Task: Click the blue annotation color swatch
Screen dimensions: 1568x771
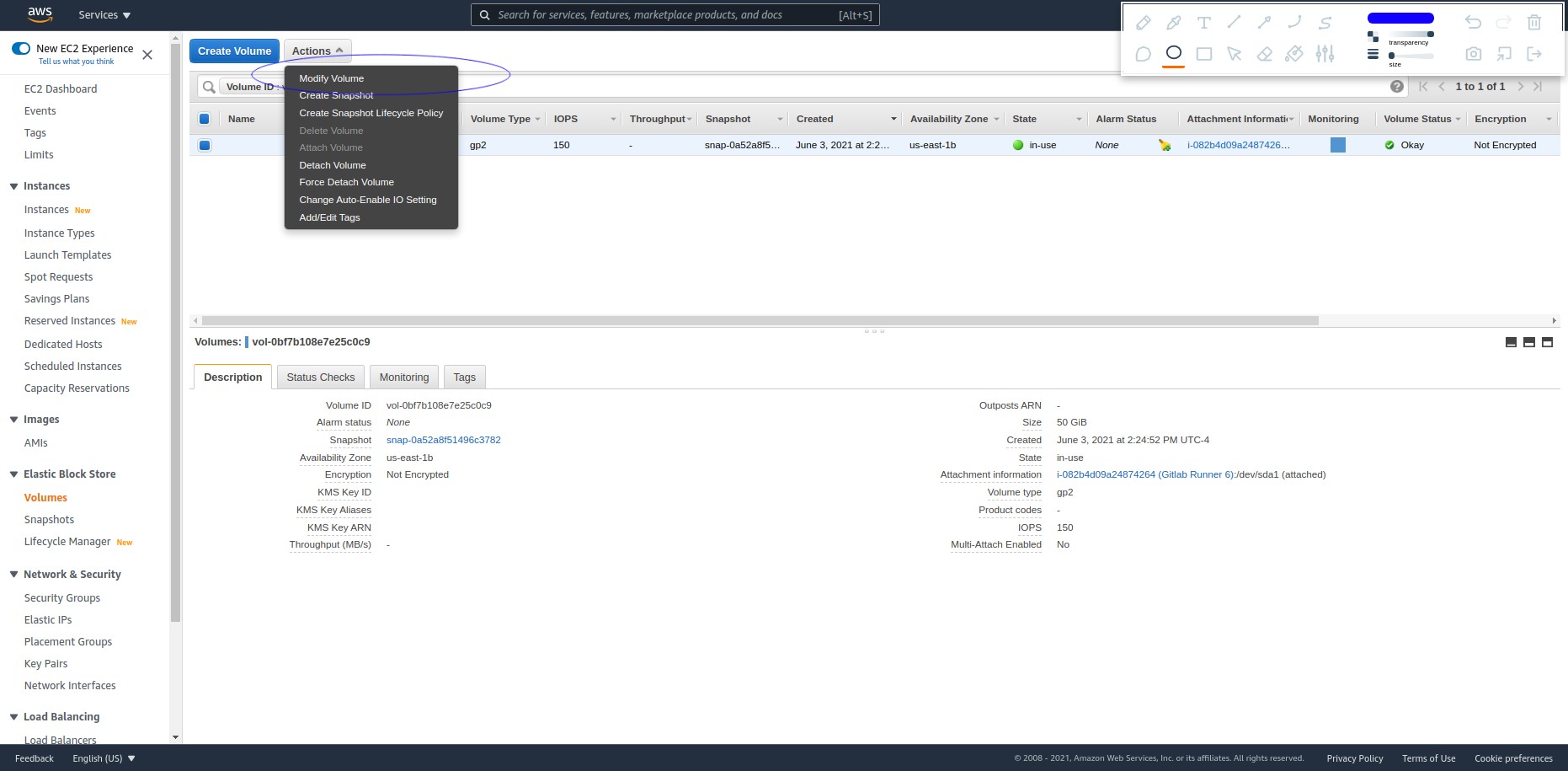Action: (x=1400, y=18)
